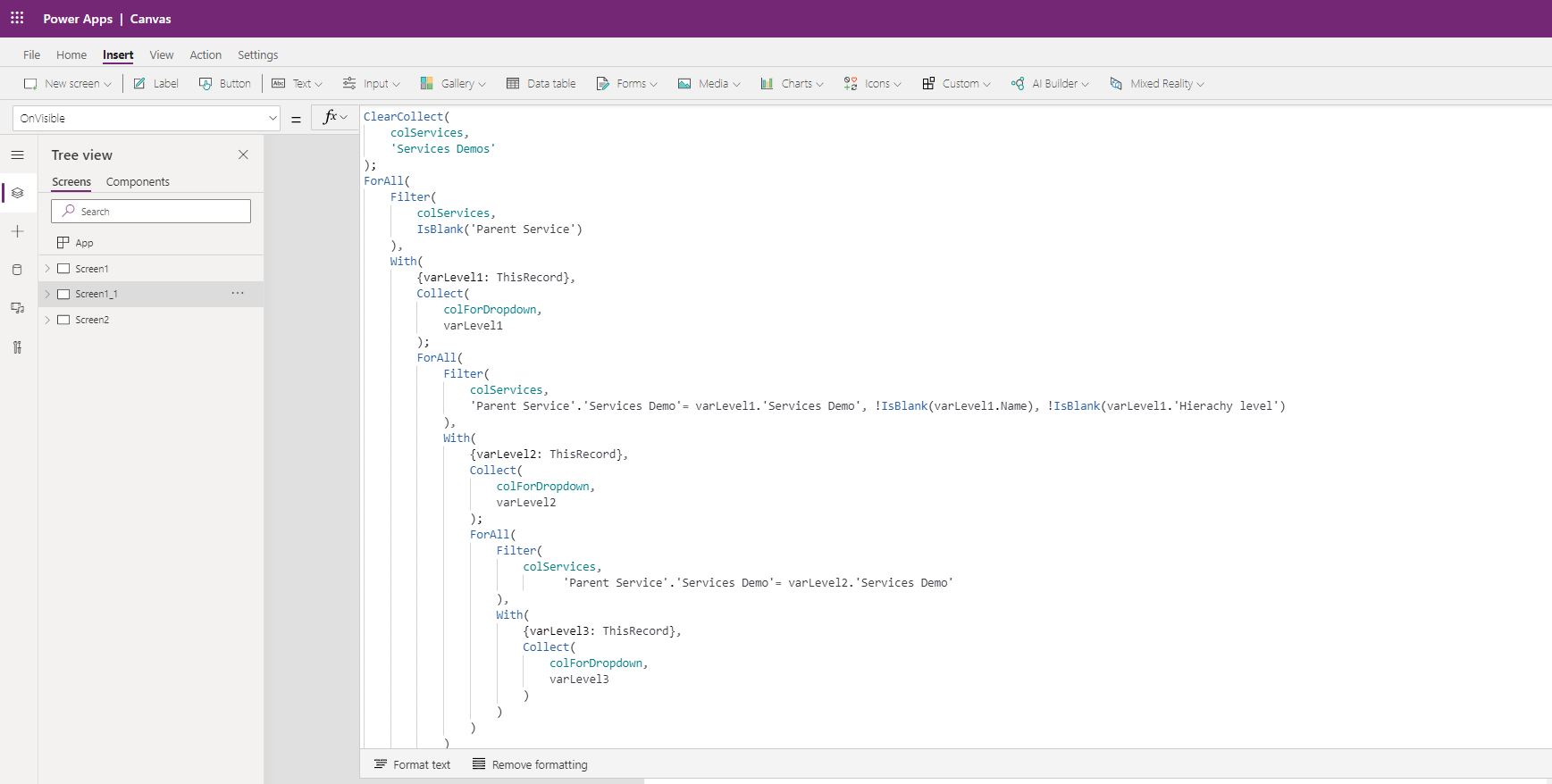Open the fx formula dropdown

335,117
